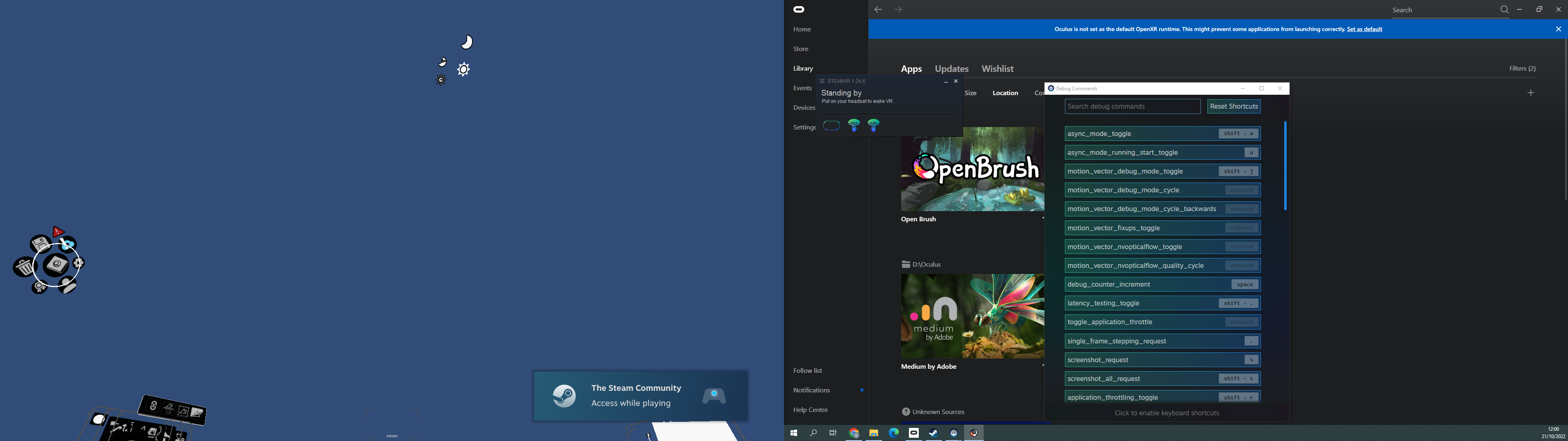Sort the library by the Location column
The width and height of the screenshot is (1568, 441).
tap(1005, 93)
